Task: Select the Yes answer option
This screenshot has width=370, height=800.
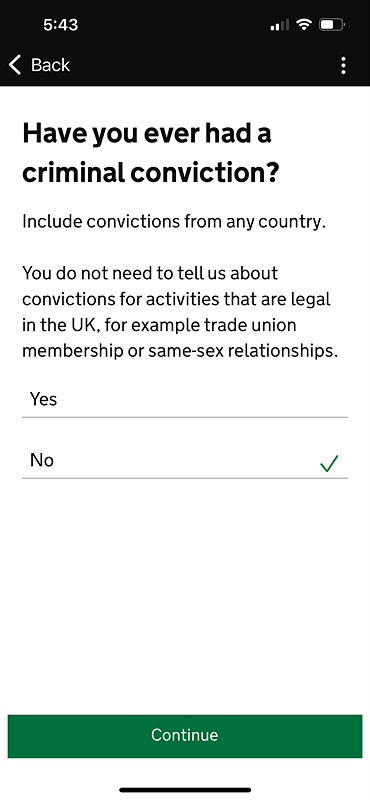Action: [x=185, y=399]
